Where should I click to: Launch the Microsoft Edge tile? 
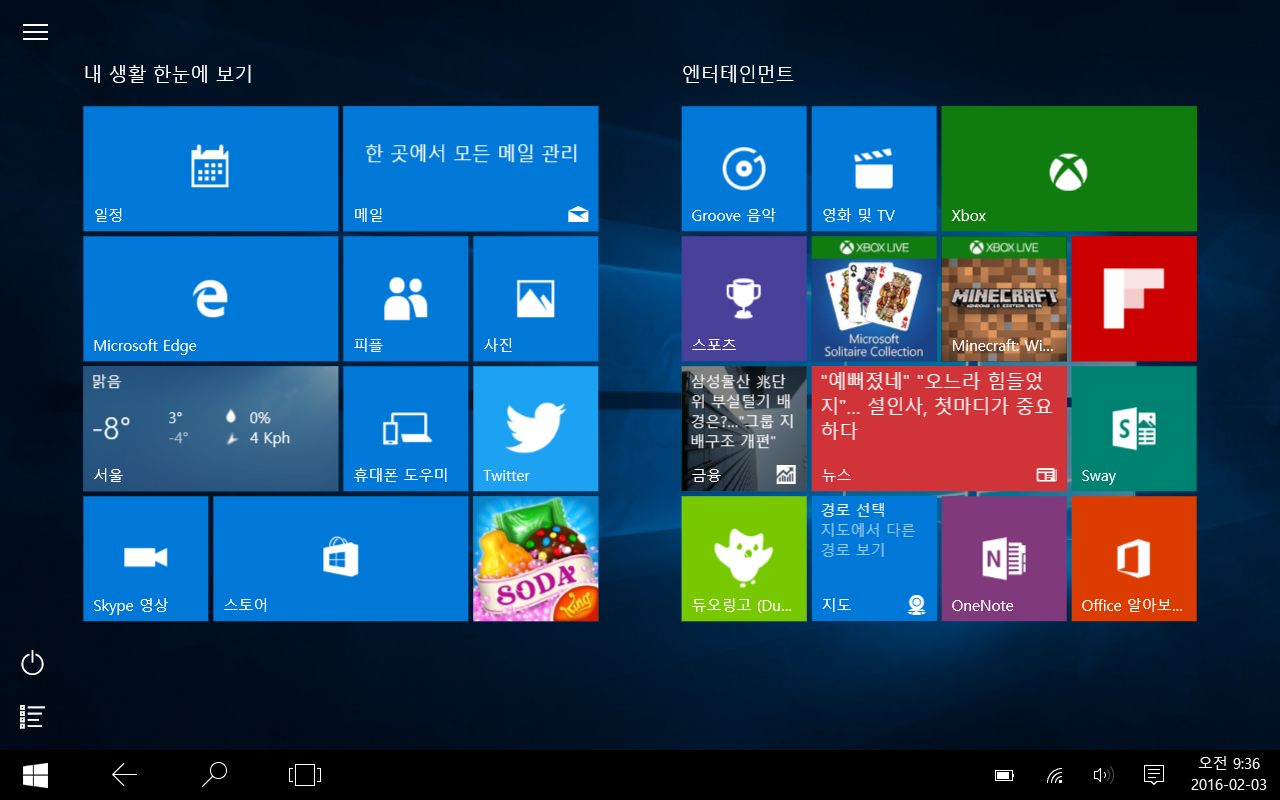point(210,298)
